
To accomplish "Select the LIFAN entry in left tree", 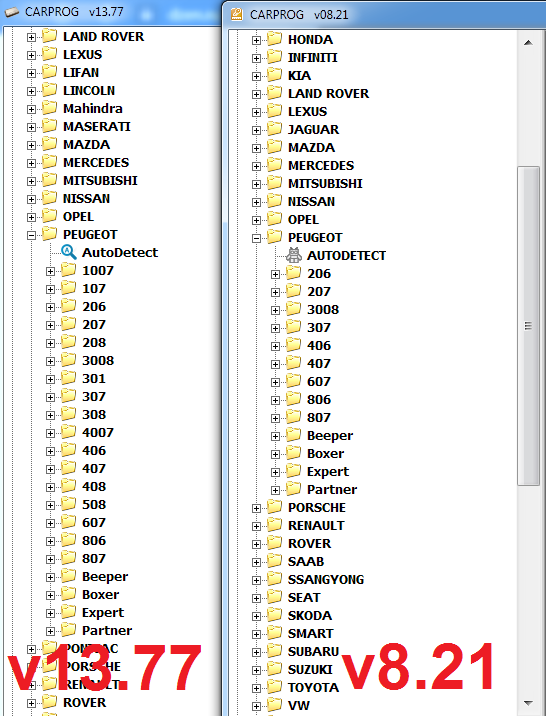I will [x=81, y=72].
